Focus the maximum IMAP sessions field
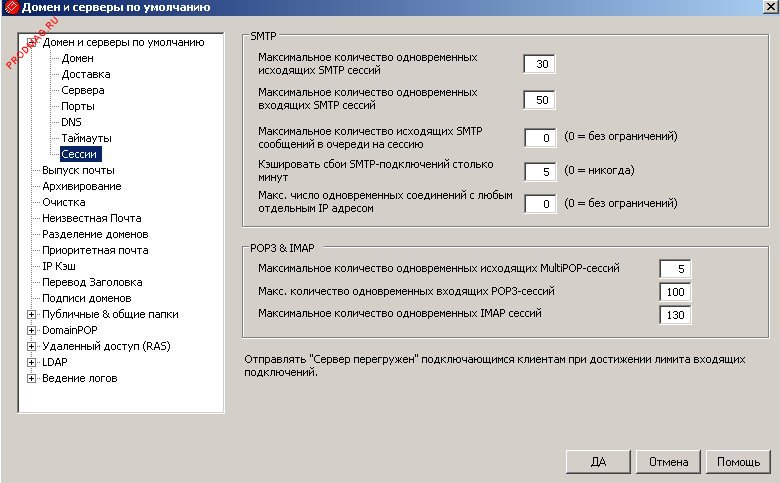Viewport: 780px width, 483px height. [x=675, y=316]
